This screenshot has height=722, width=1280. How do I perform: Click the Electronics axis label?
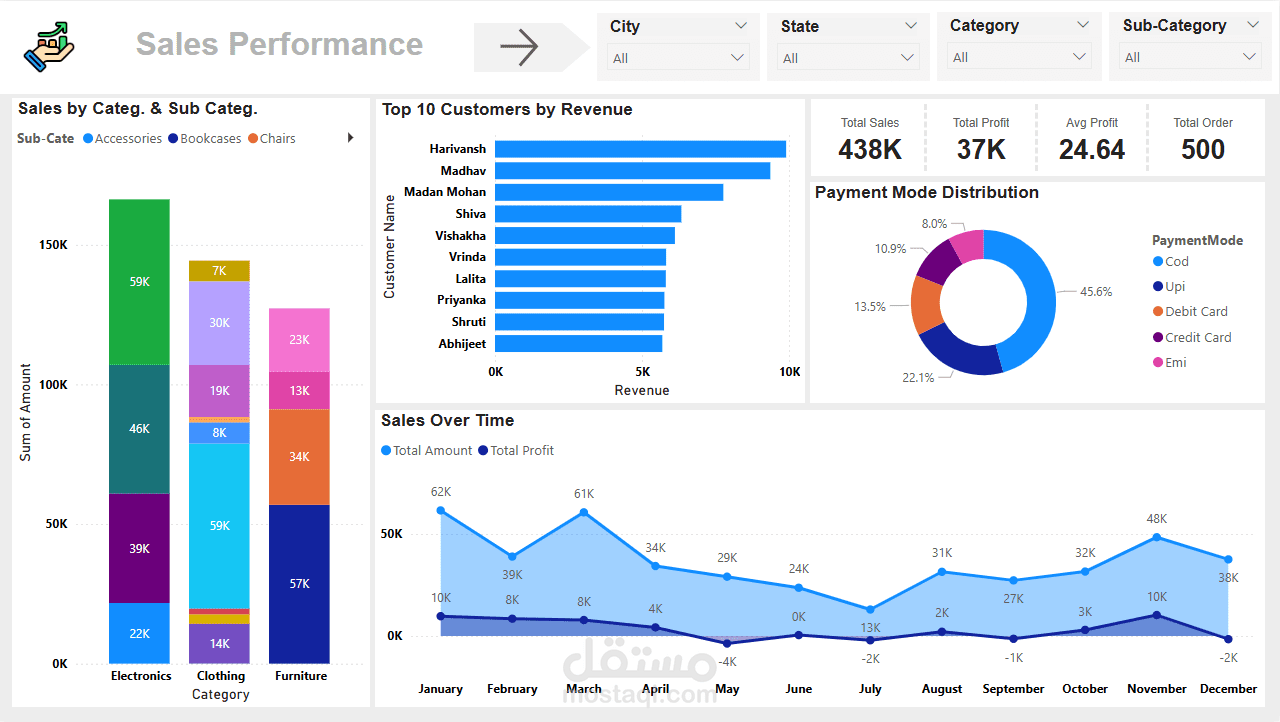pos(141,676)
